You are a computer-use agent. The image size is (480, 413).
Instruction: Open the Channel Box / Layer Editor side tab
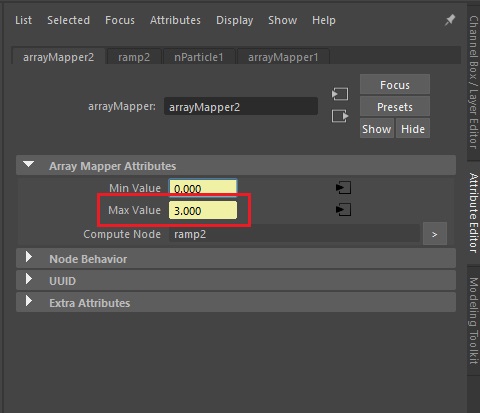pyautogui.click(x=473, y=82)
